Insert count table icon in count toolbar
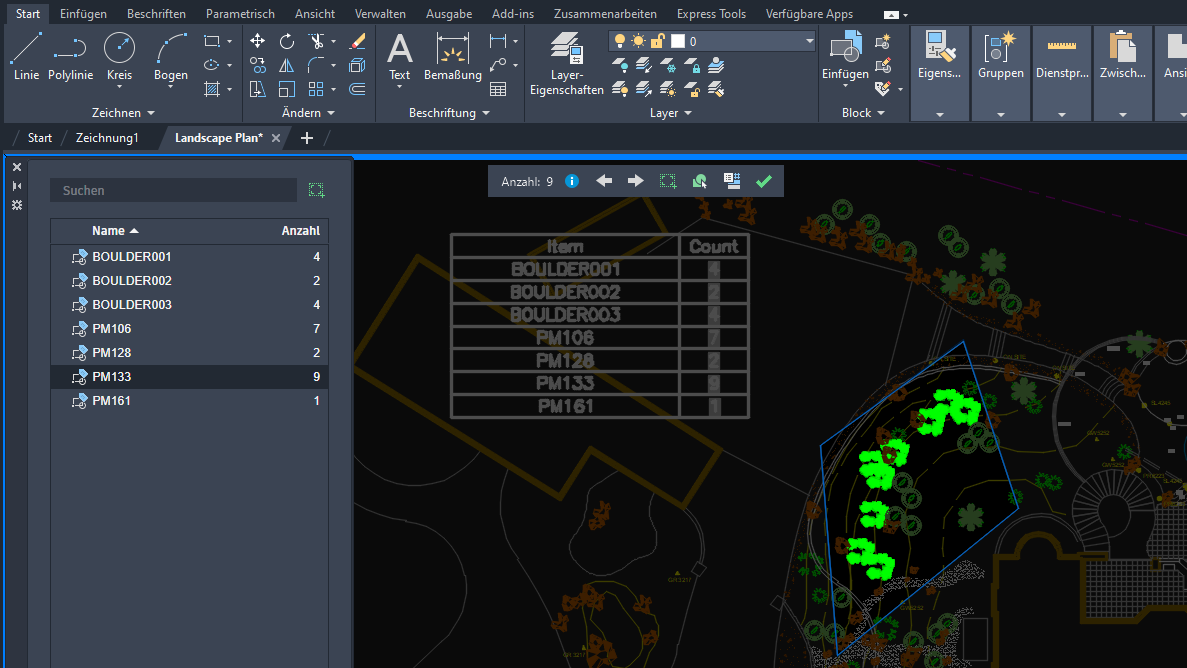 click(x=732, y=181)
